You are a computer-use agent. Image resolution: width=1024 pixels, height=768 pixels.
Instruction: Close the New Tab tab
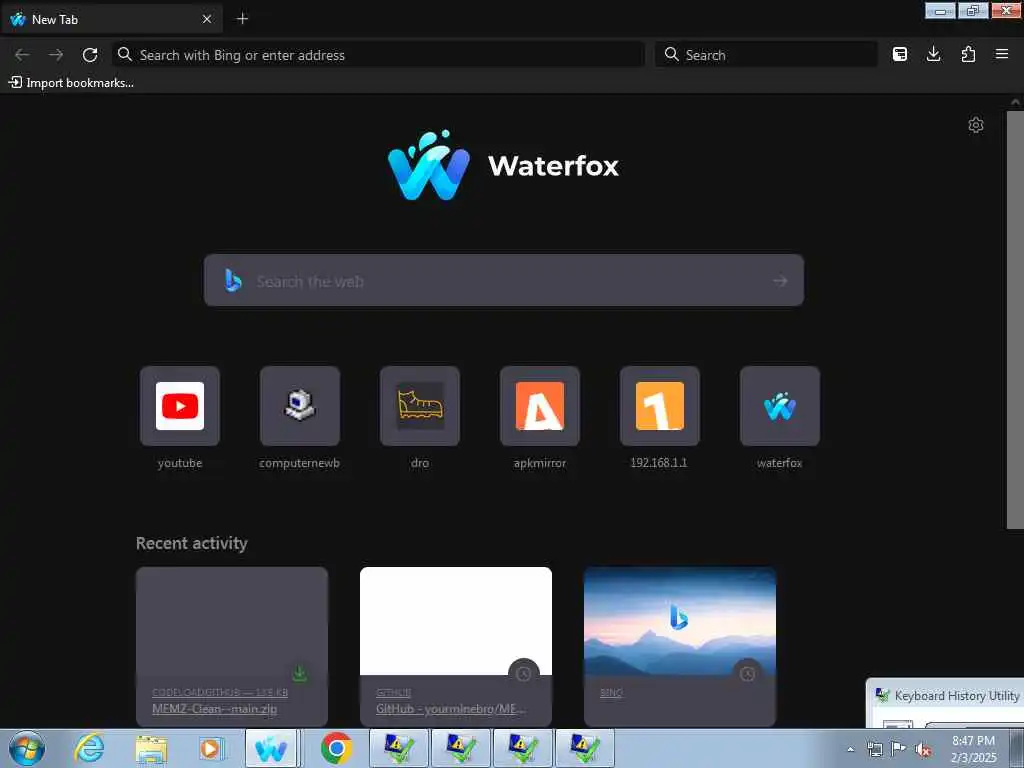coord(207,19)
